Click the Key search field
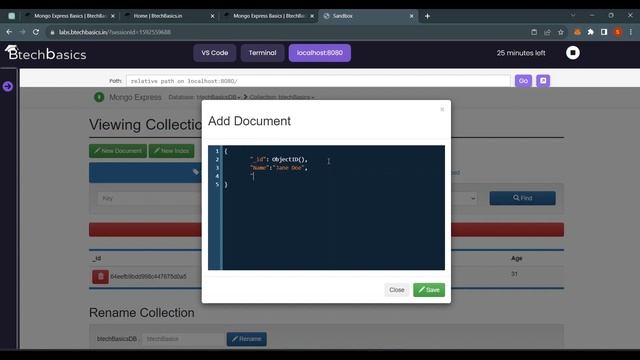Viewport: 640px width, 360px height. click(149, 198)
